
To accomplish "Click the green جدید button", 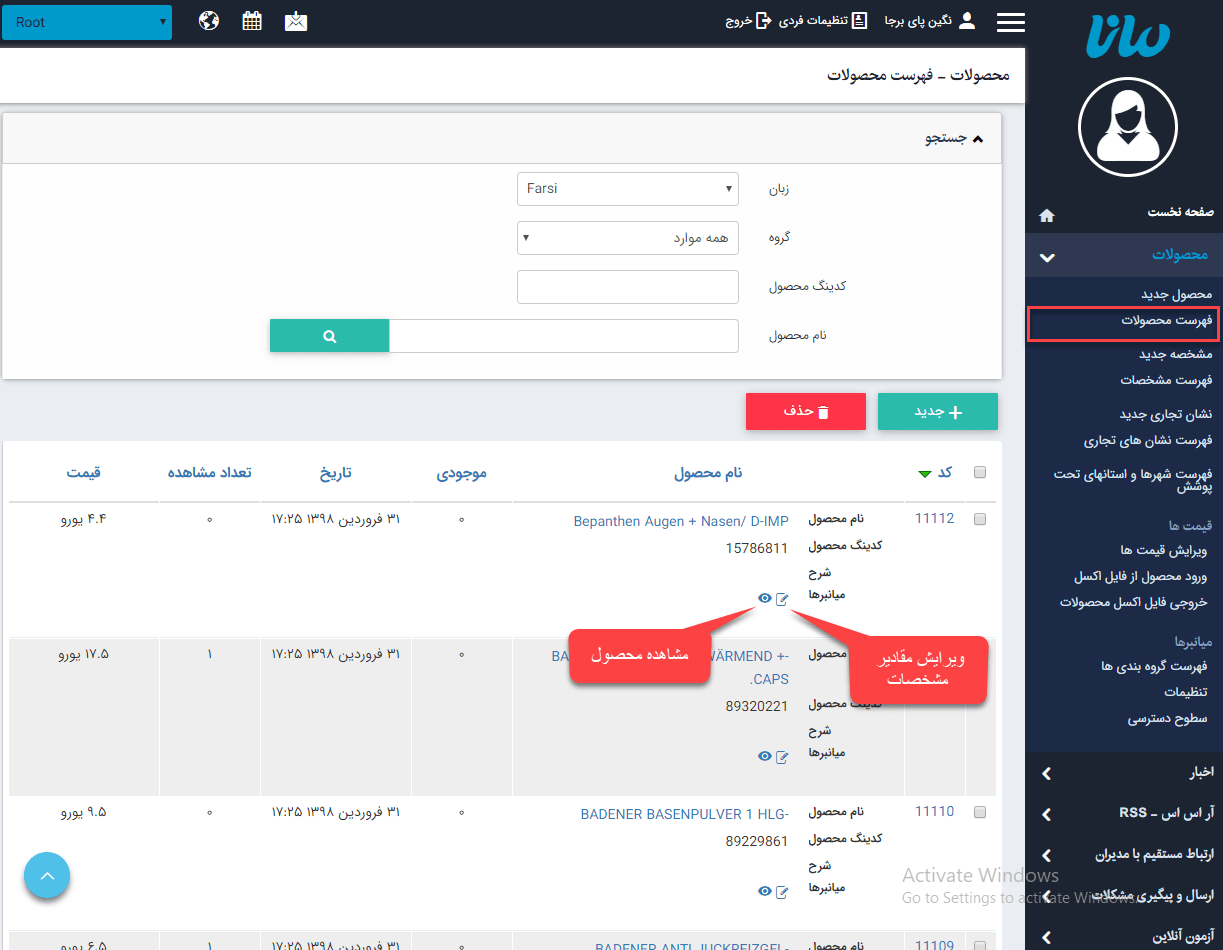I will [x=937, y=412].
